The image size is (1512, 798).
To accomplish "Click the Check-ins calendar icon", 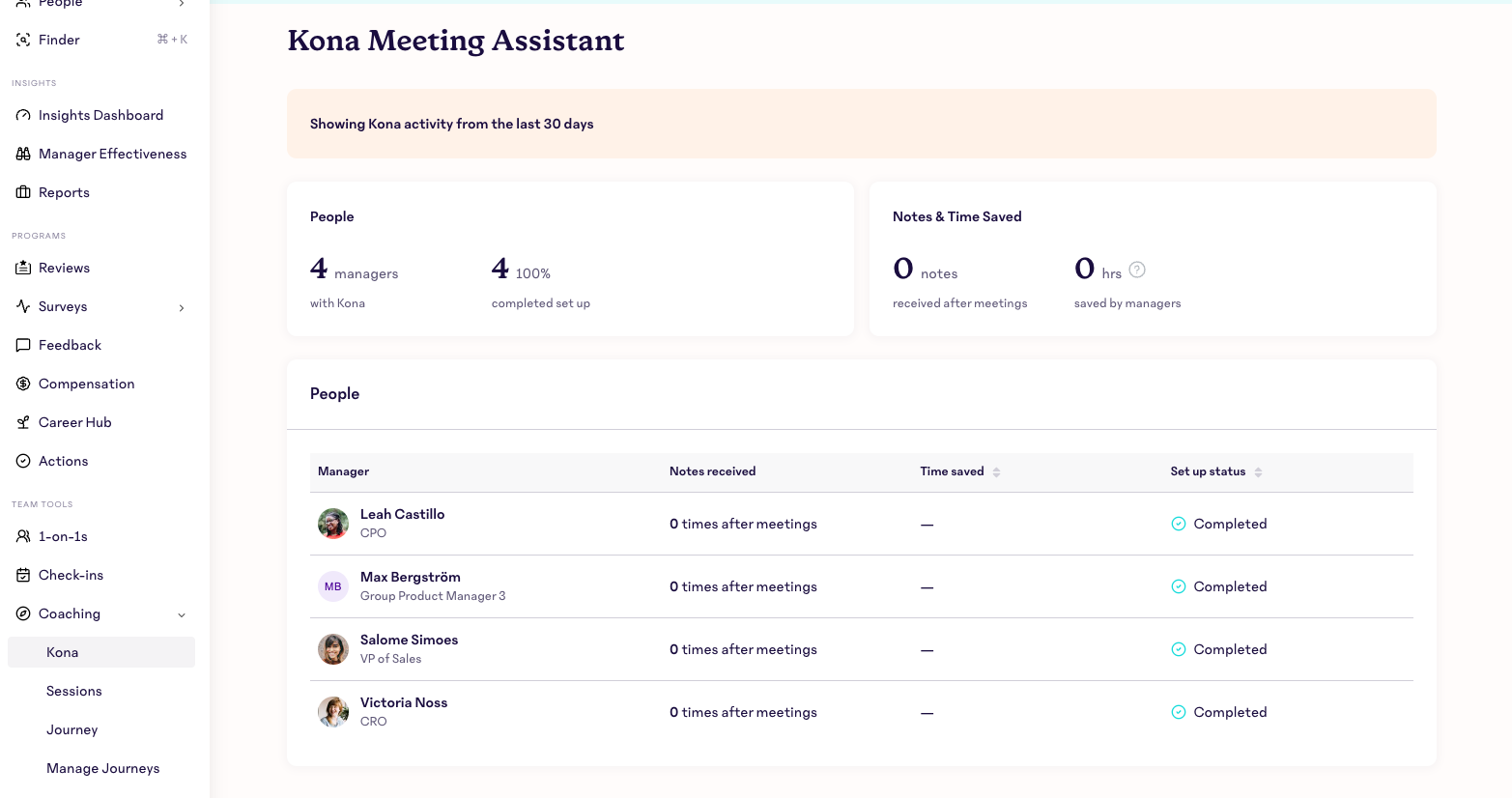I will click(23, 575).
